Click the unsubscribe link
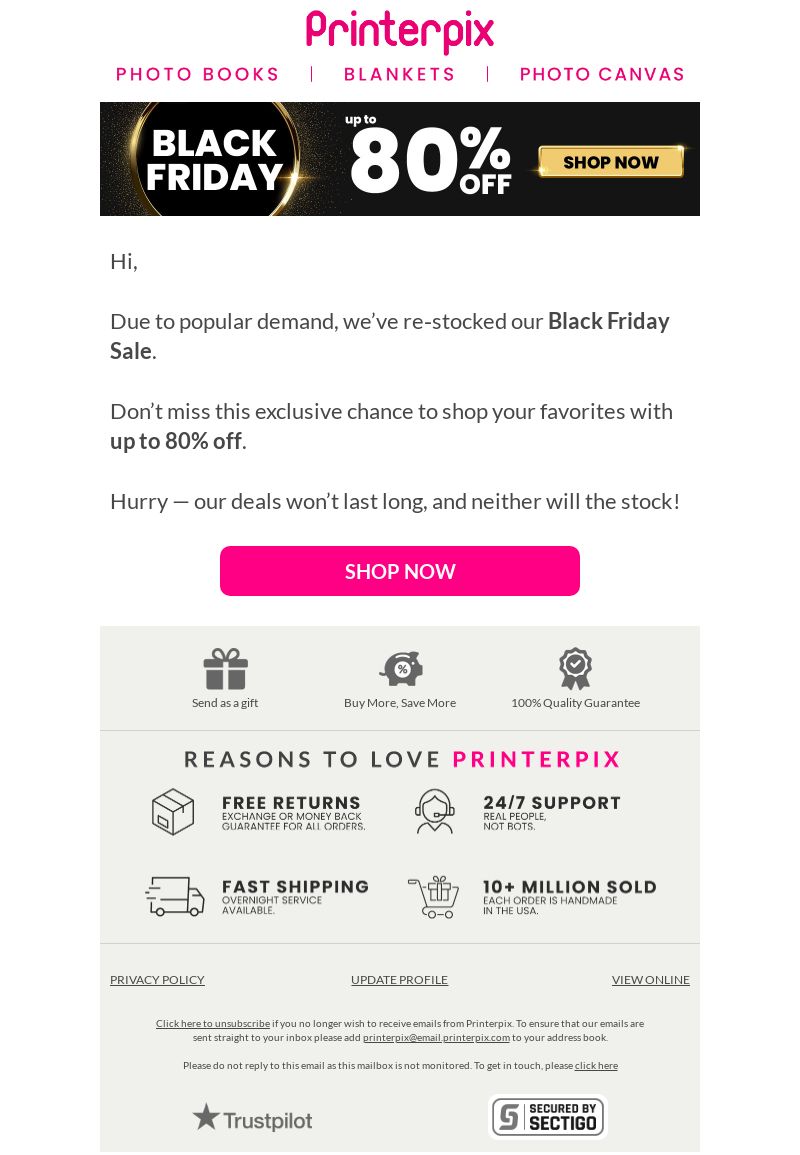The width and height of the screenshot is (800, 1155). pos(213,1023)
